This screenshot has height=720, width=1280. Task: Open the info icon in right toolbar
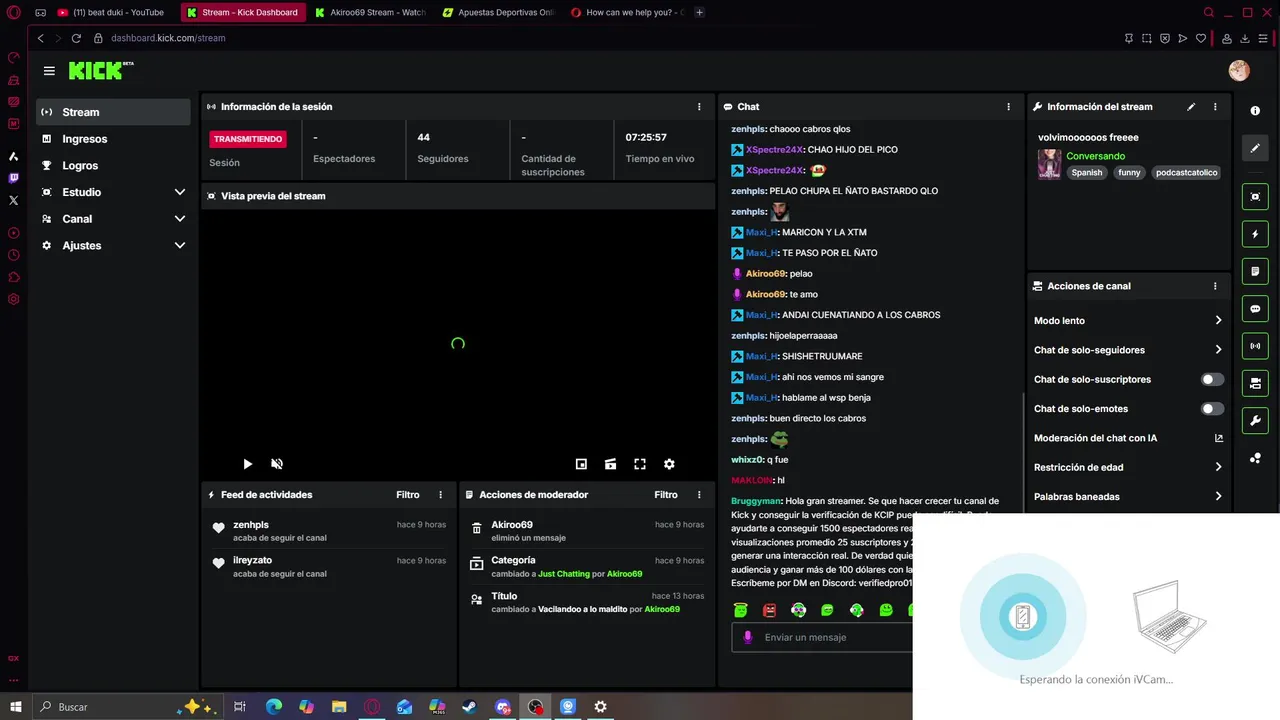(1255, 111)
